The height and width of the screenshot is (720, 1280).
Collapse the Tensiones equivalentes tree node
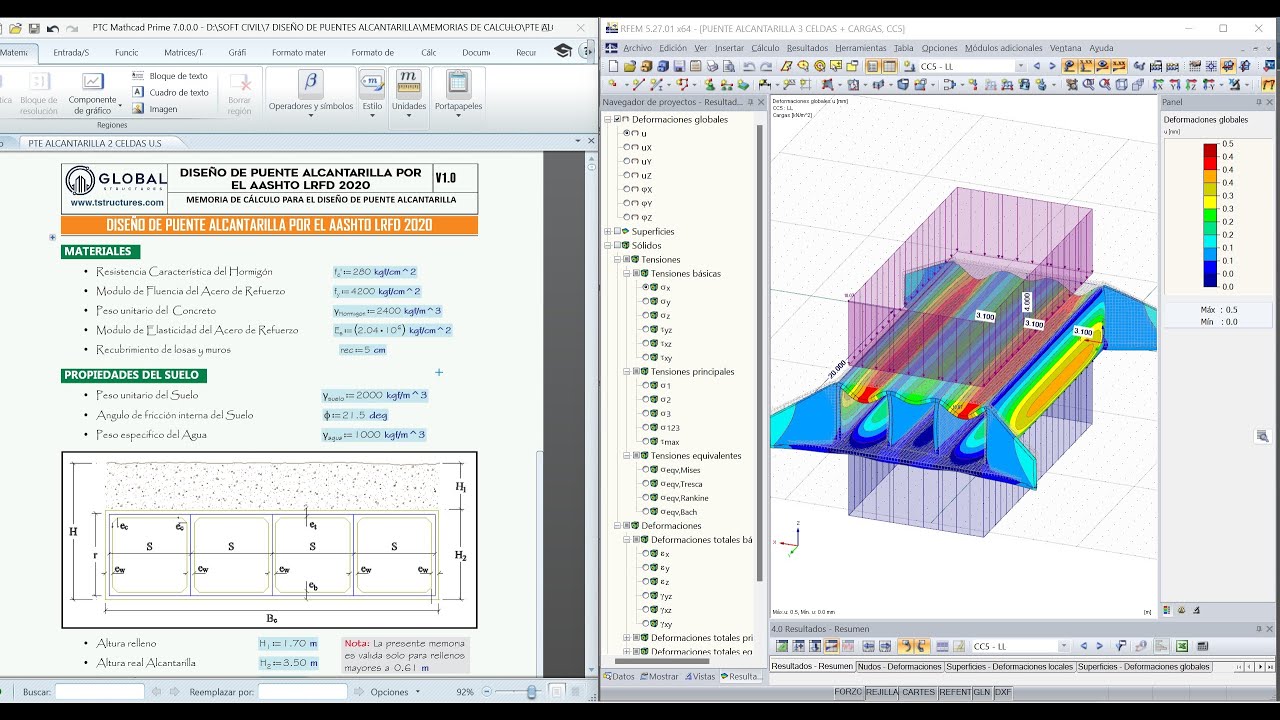626,455
